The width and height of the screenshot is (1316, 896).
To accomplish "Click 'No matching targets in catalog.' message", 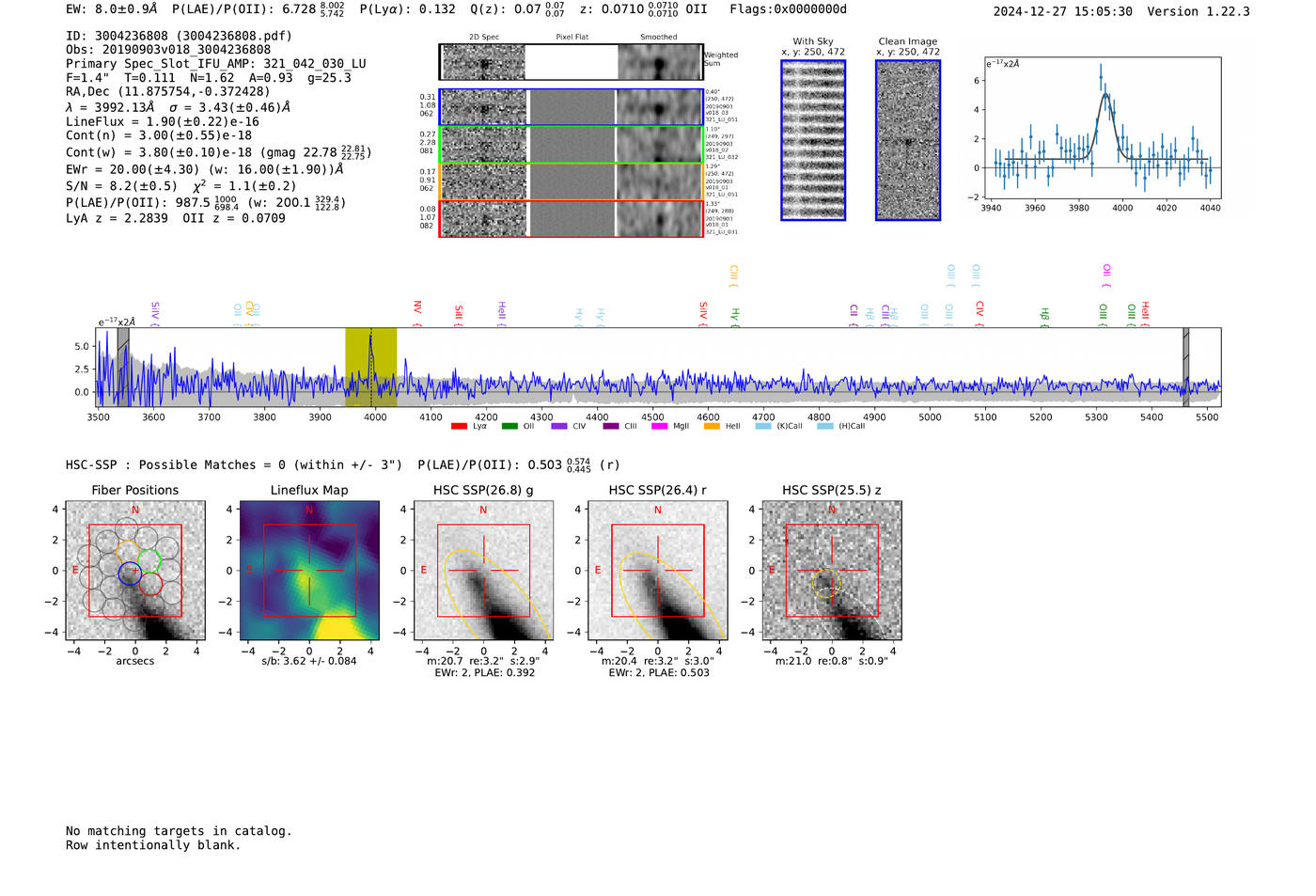I will (179, 831).
